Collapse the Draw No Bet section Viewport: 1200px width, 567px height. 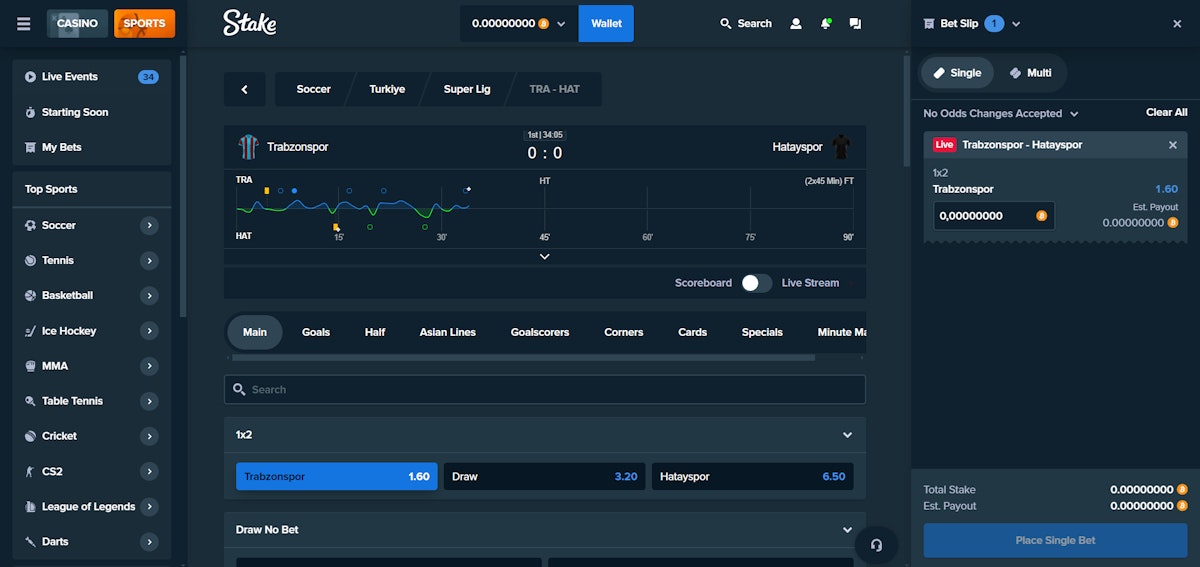847,530
